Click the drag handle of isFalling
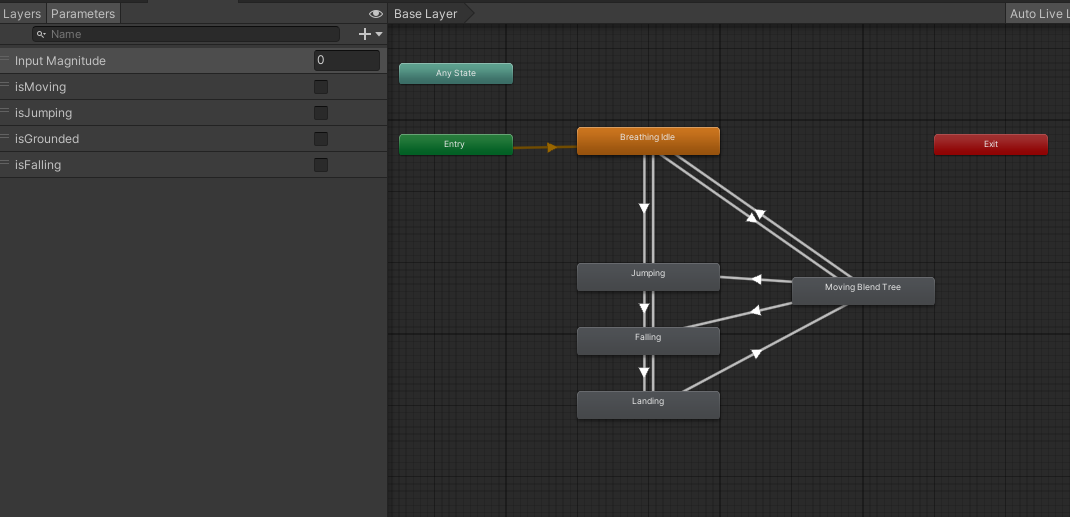 pyautogui.click(x=5, y=162)
